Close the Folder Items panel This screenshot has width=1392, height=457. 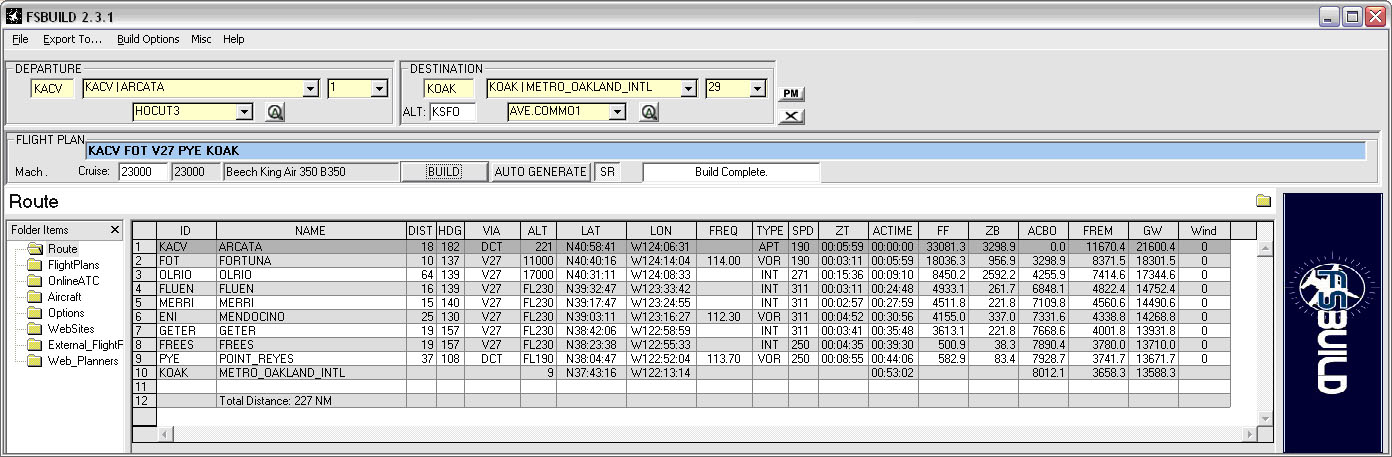(x=114, y=230)
